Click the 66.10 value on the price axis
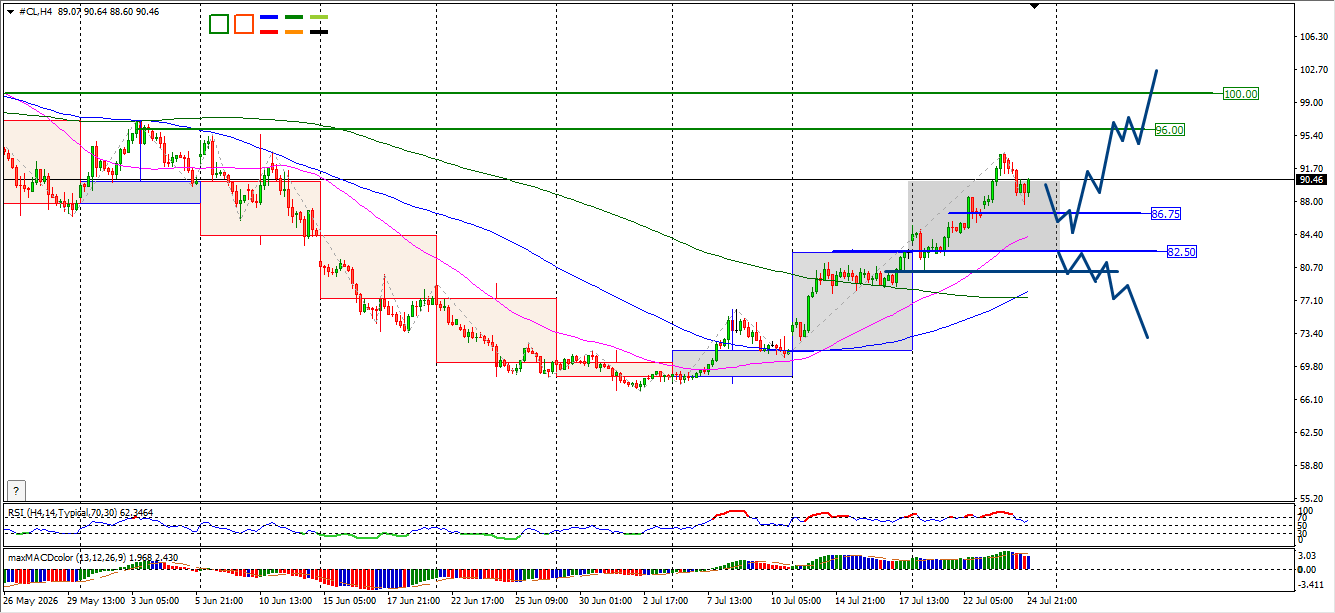Viewport: 1335px width, 613px height. (1310, 400)
